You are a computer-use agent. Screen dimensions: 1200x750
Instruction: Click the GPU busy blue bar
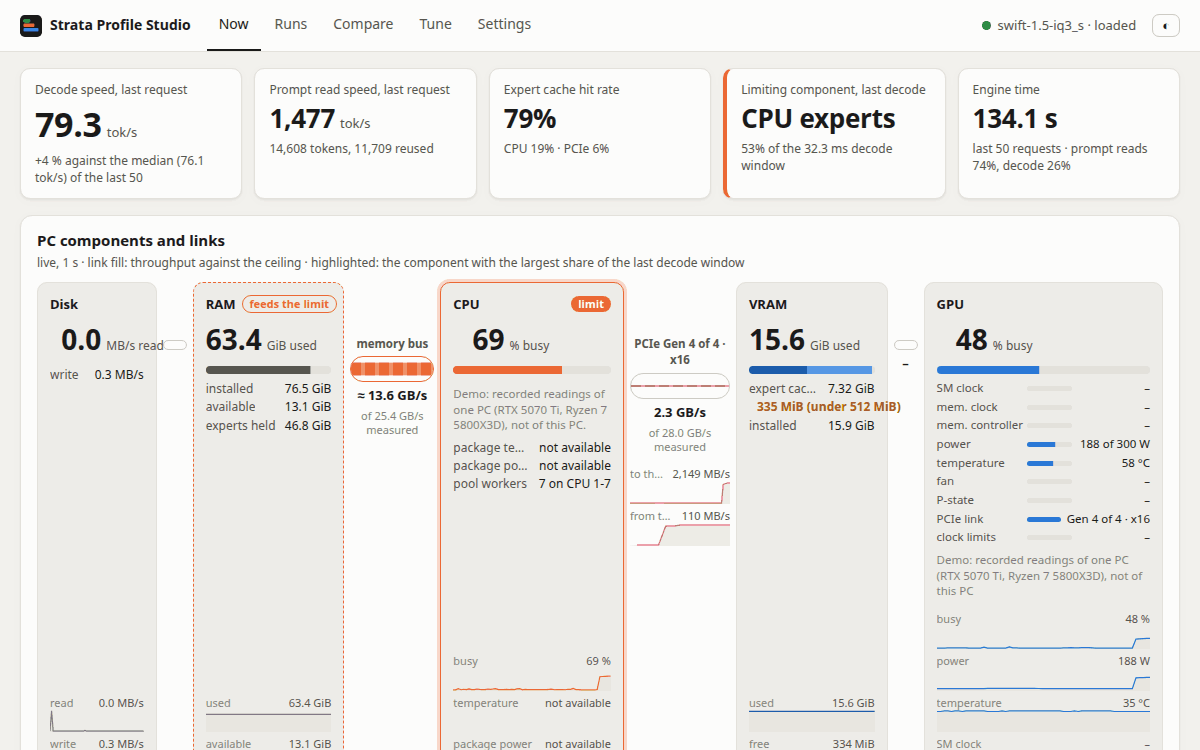(x=1043, y=370)
